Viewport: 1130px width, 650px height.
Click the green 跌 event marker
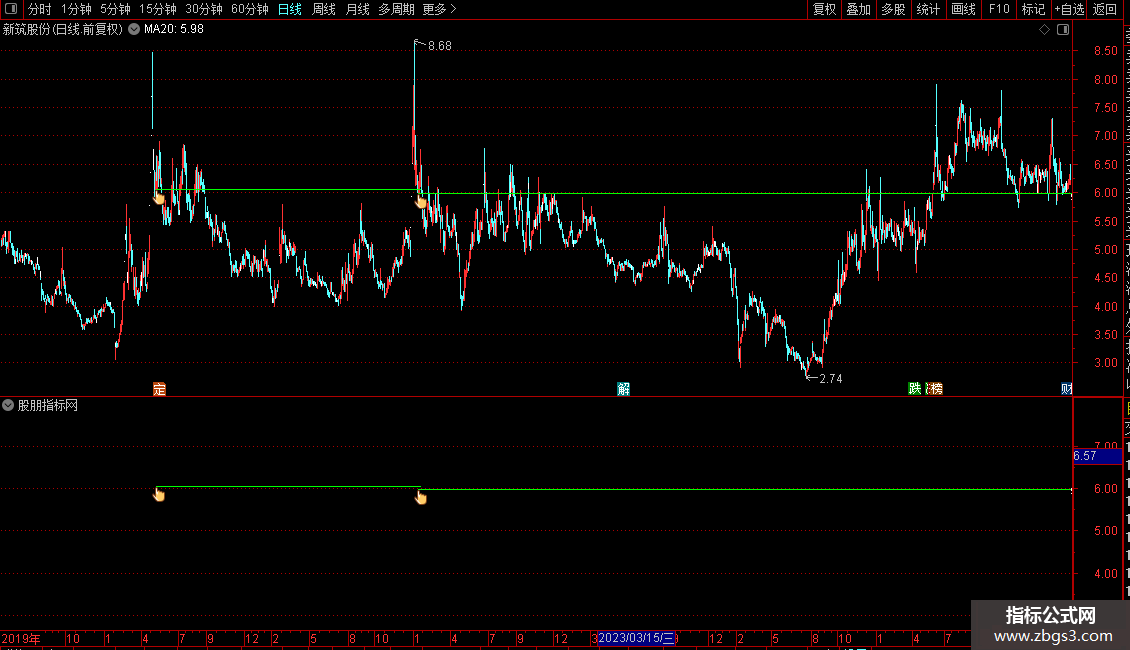915,389
